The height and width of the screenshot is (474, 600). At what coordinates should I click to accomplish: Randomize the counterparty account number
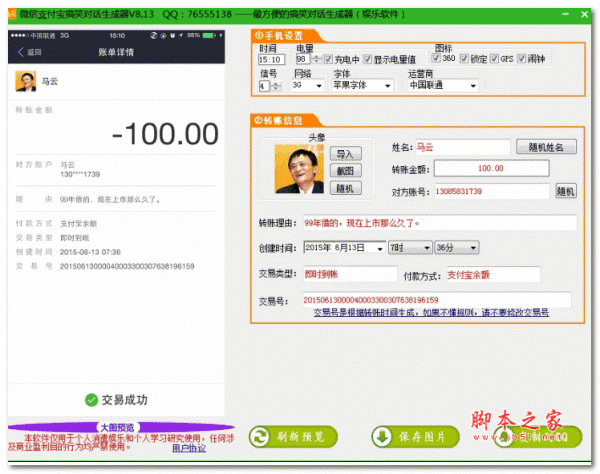(566, 191)
